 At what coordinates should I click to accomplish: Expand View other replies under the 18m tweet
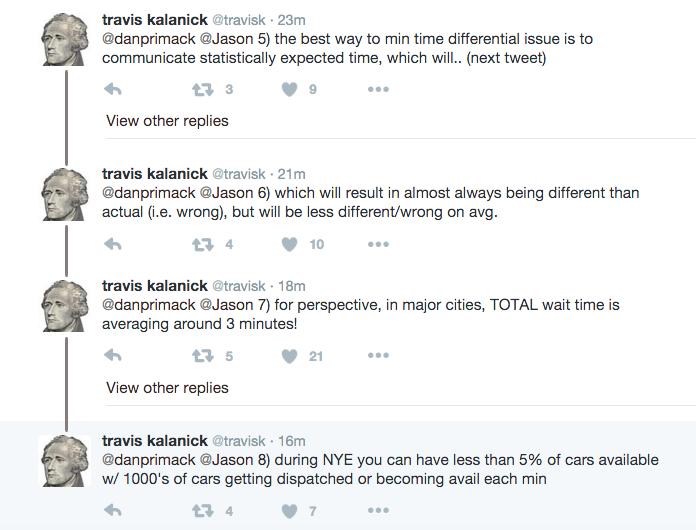(x=167, y=388)
